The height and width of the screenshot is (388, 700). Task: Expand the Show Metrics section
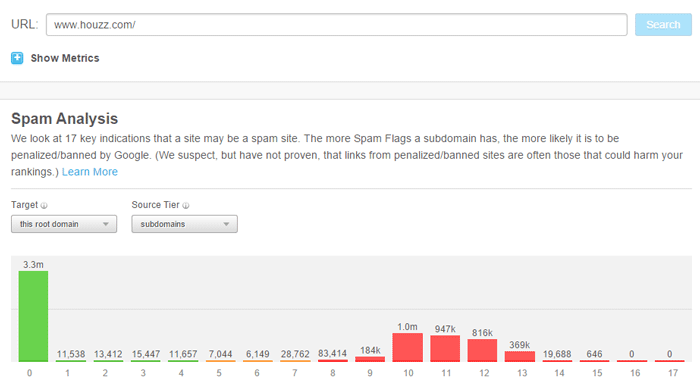point(65,58)
